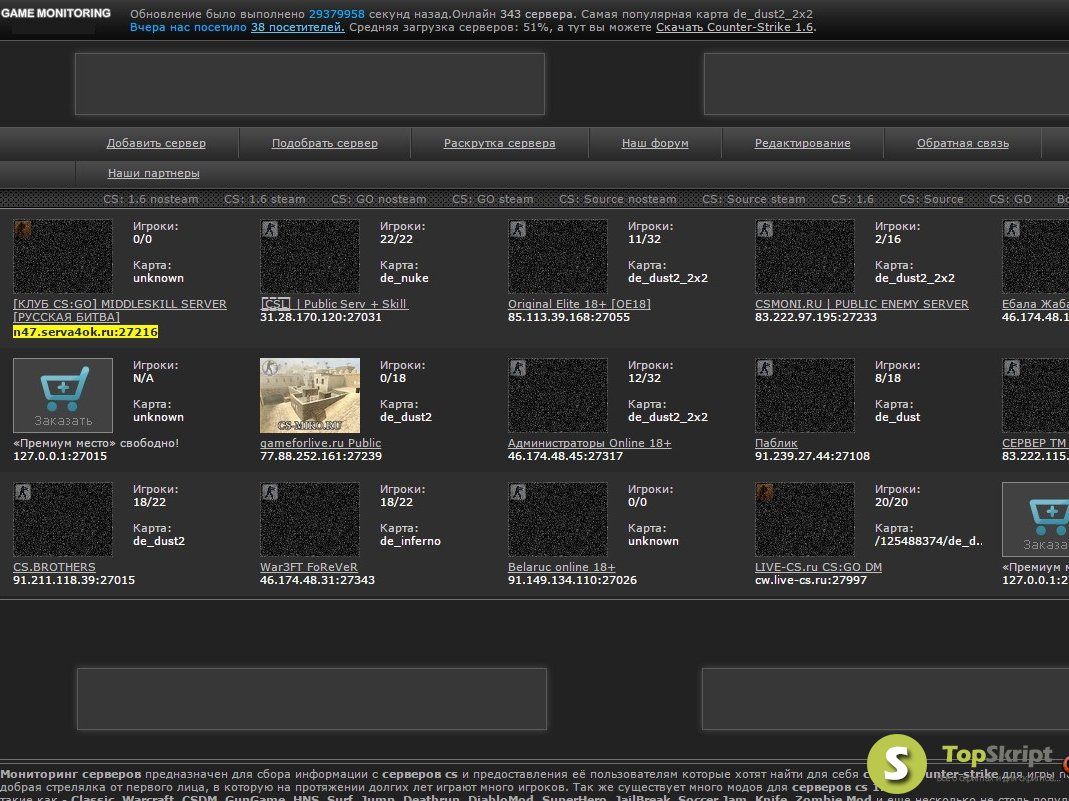Click the address cw.live-cs.ru:27997
The width and height of the screenshot is (1069, 801).
(x=811, y=580)
